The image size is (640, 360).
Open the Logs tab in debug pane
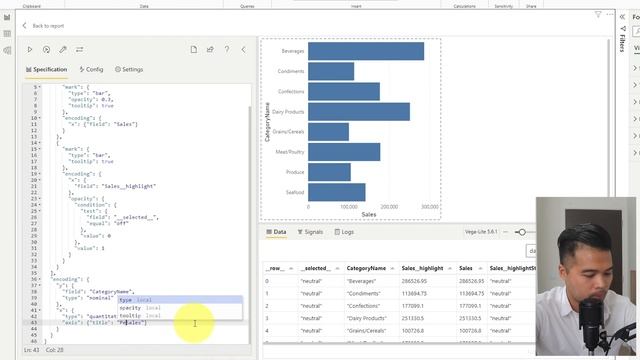click(344, 232)
